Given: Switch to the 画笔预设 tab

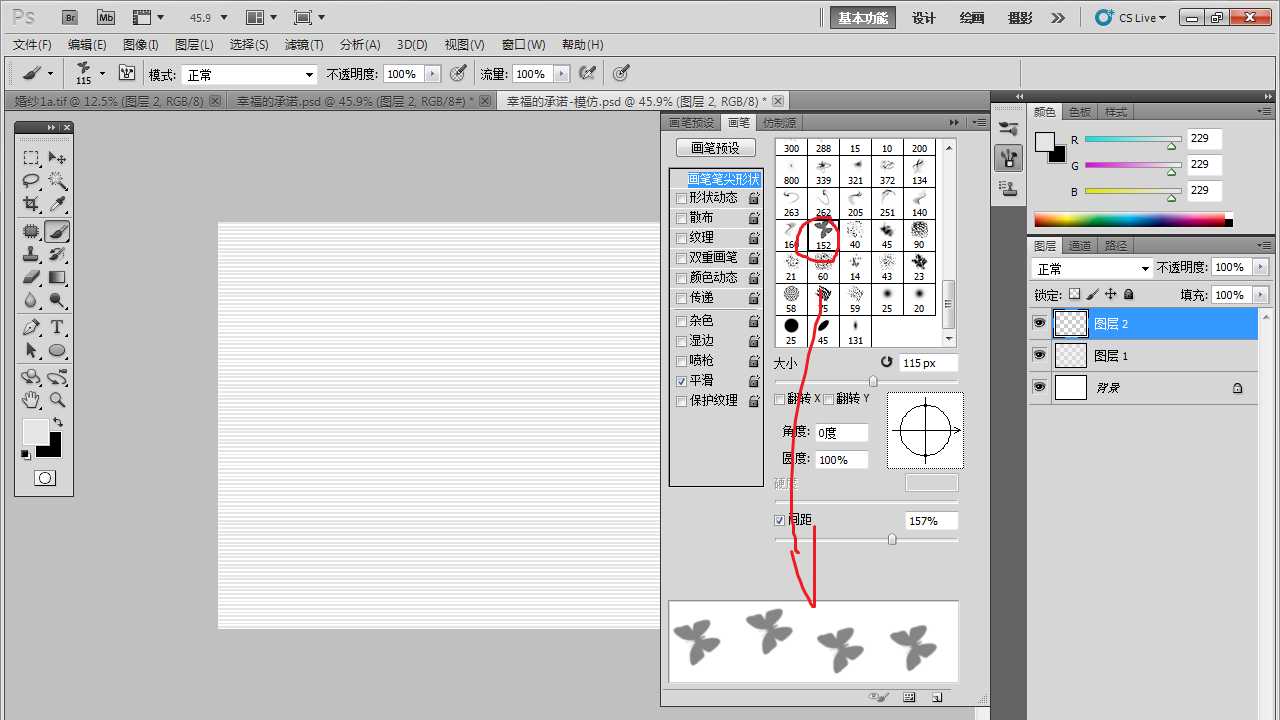Looking at the screenshot, I should (691, 123).
